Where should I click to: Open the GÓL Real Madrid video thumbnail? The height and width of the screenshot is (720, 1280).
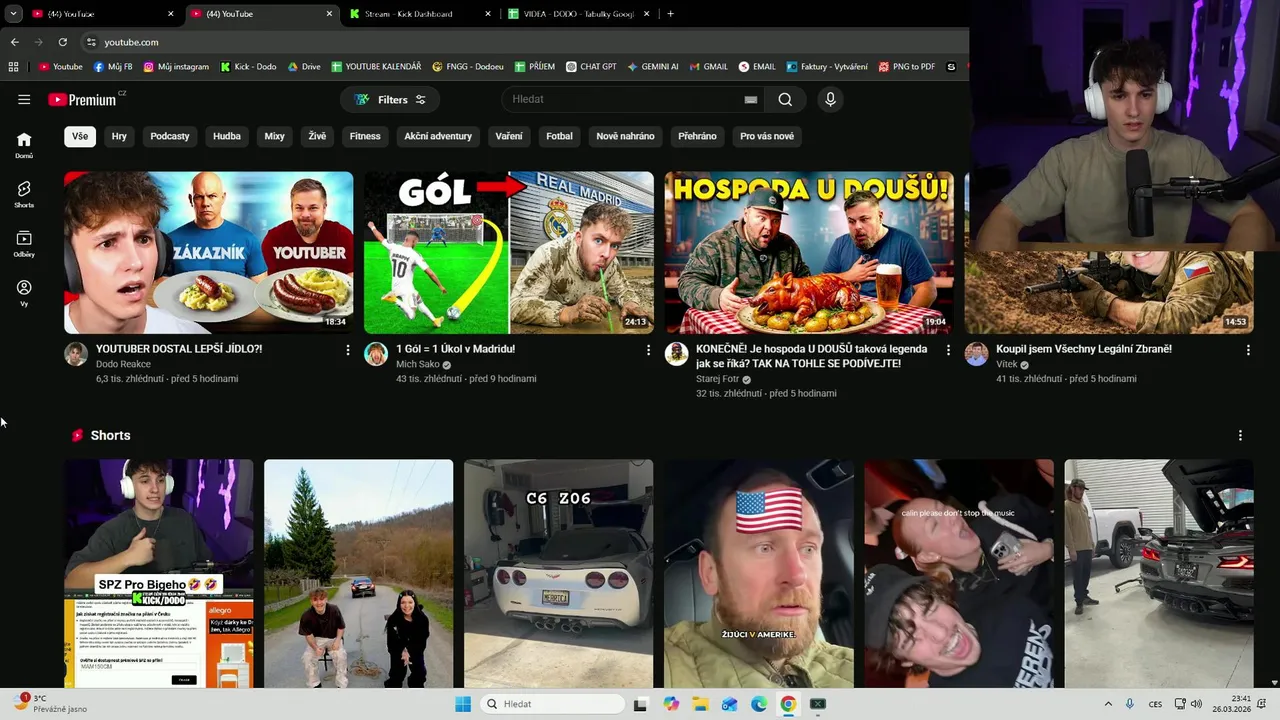point(509,252)
